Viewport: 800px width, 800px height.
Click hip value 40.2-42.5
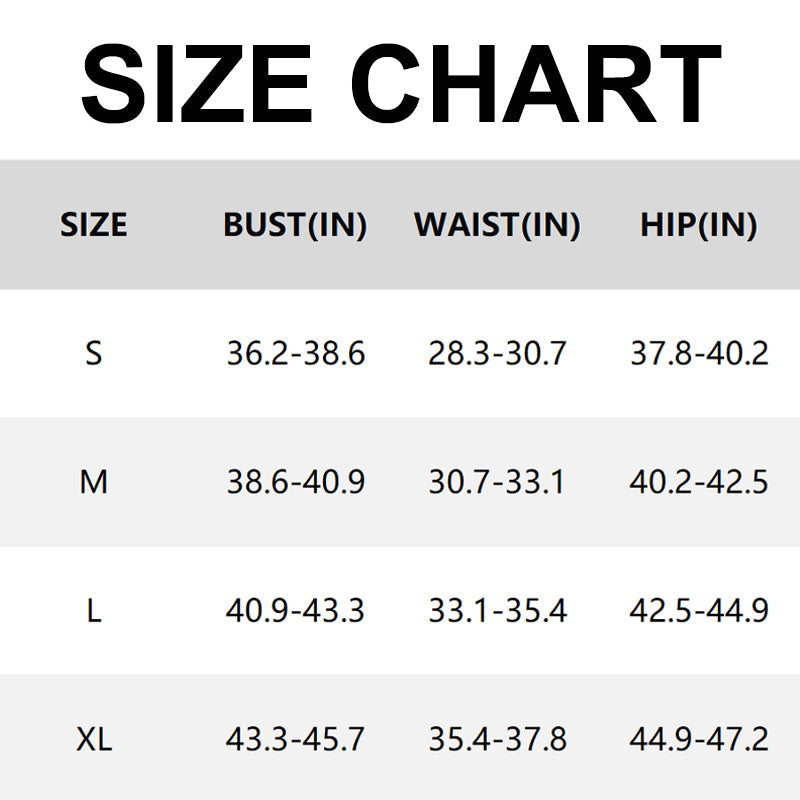click(699, 482)
